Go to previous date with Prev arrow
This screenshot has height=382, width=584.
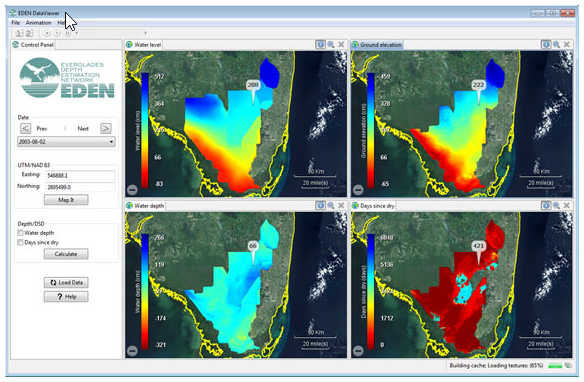25,129
